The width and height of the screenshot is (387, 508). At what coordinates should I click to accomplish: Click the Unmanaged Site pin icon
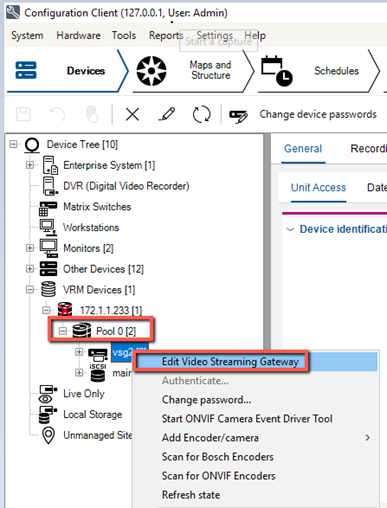coord(49,435)
